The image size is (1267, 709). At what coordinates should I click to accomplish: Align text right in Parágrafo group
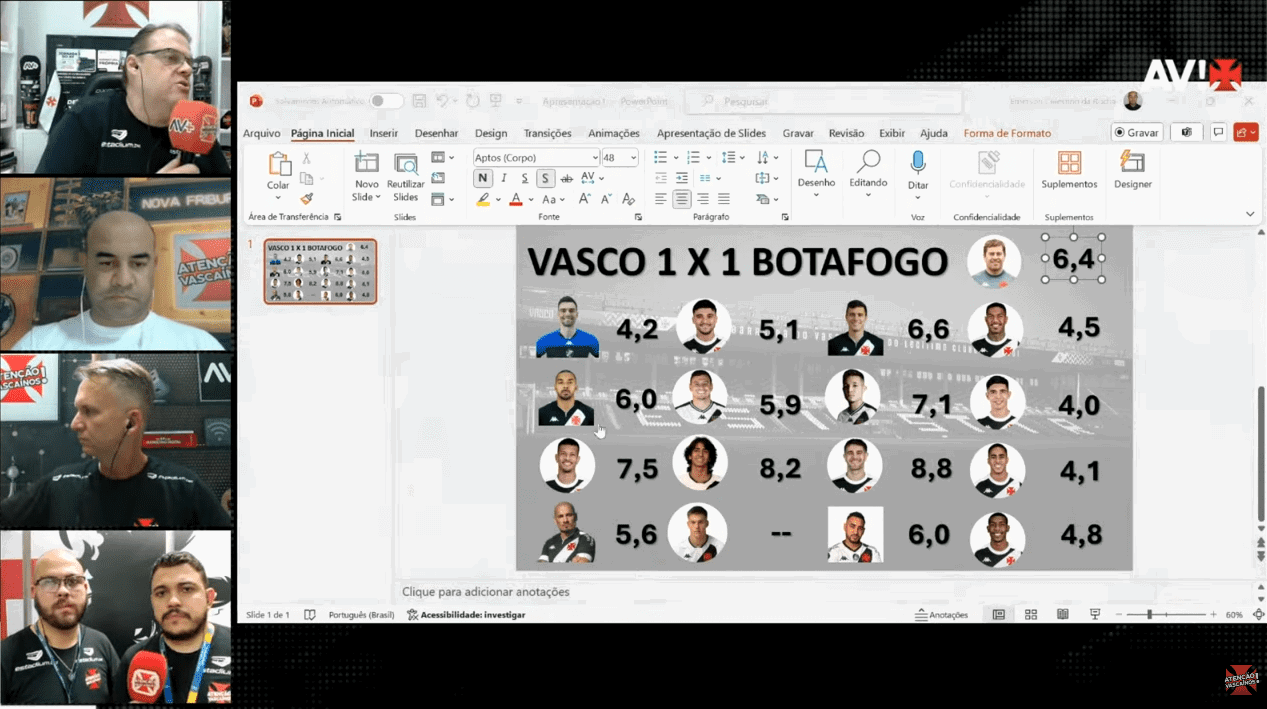[703, 199]
